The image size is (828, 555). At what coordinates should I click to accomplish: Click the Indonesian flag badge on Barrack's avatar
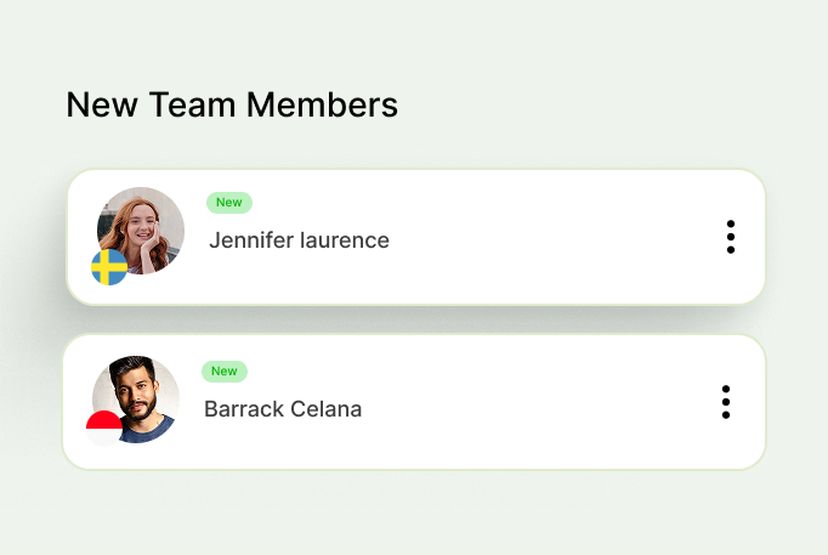tap(104, 428)
